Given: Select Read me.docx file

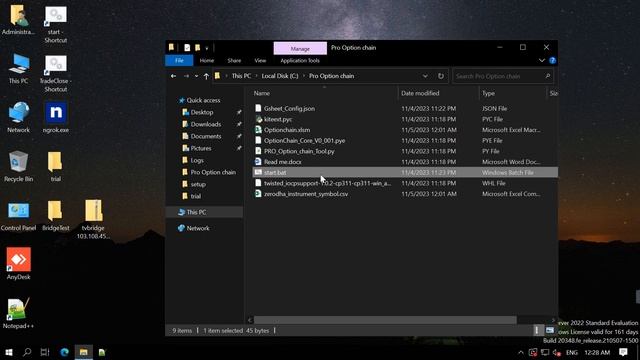Looking at the screenshot, I should 282,162.
